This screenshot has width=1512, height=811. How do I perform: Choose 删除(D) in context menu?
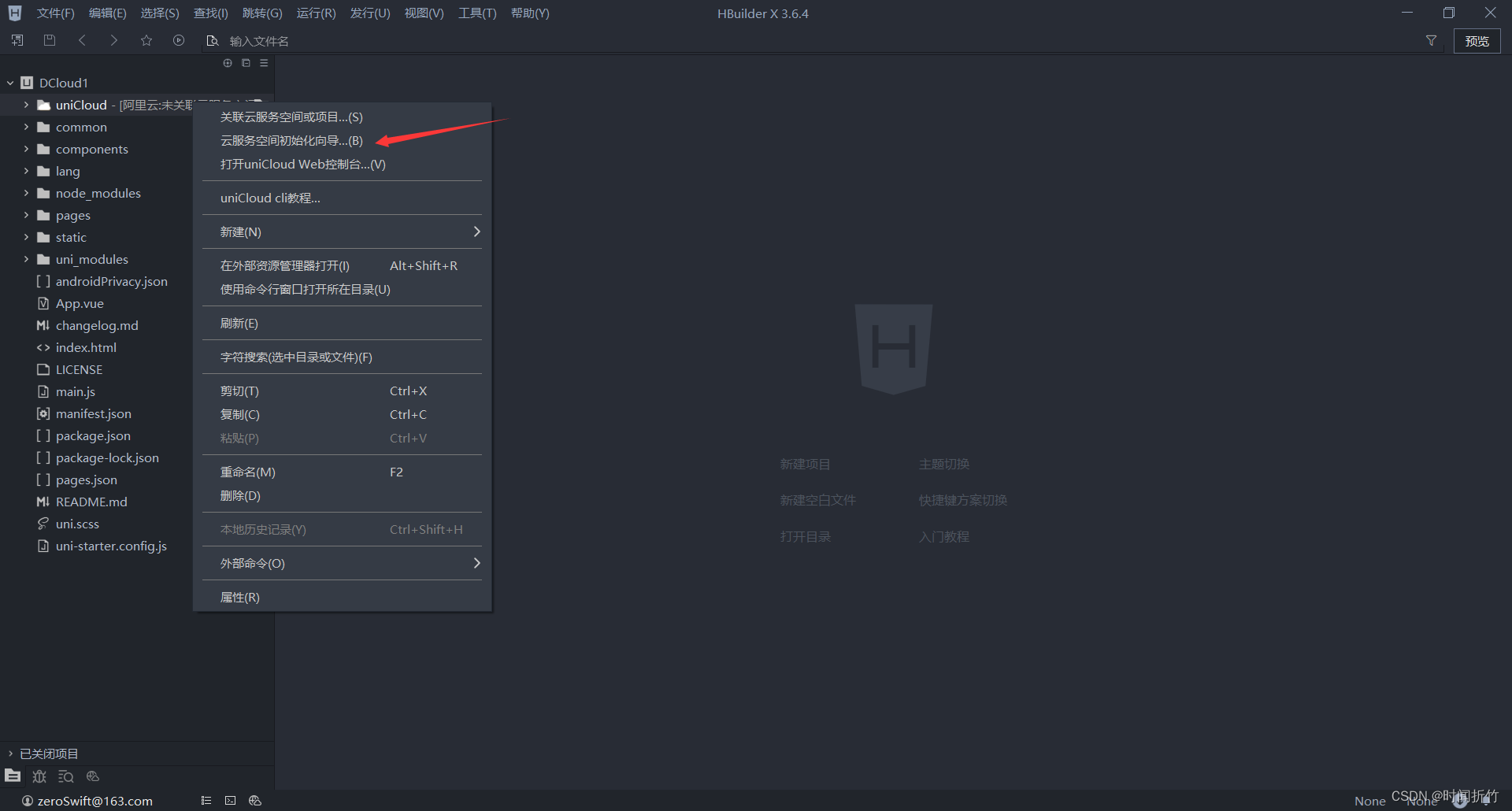(x=342, y=495)
